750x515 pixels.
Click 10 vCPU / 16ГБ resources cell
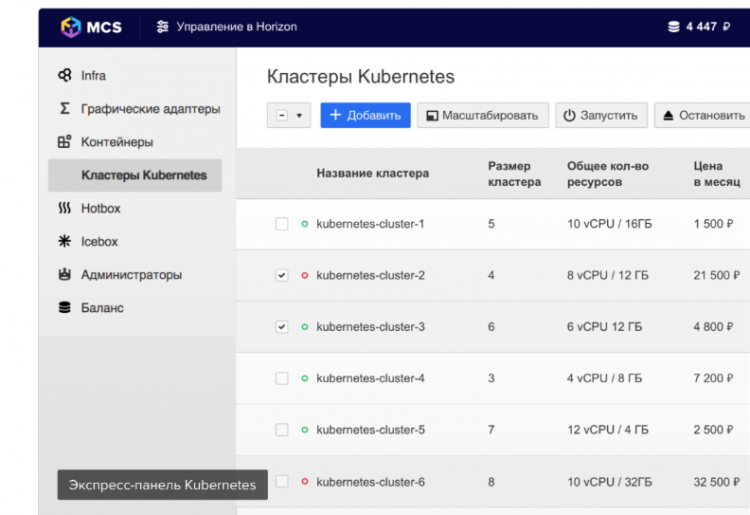(609, 224)
